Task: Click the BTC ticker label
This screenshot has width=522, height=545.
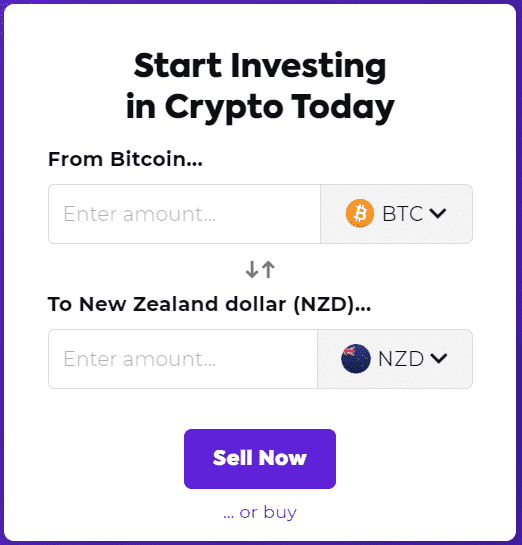Action: pos(402,213)
